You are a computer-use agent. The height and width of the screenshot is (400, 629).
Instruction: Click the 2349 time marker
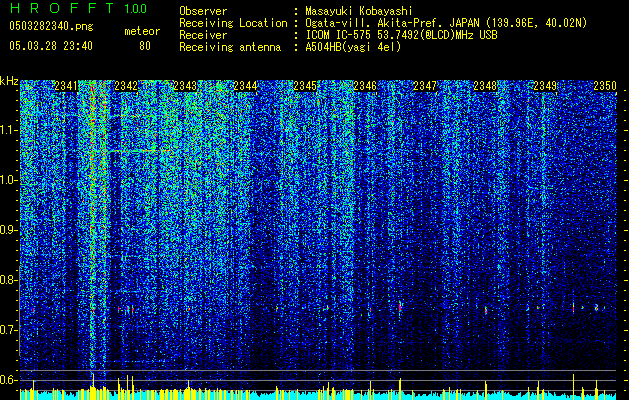coord(545,86)
